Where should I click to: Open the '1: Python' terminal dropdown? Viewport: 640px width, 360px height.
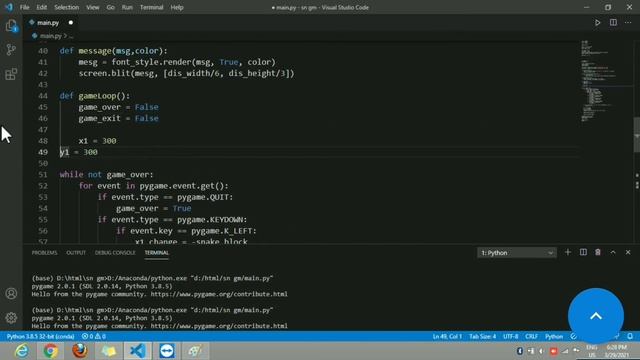coord(517,253)
